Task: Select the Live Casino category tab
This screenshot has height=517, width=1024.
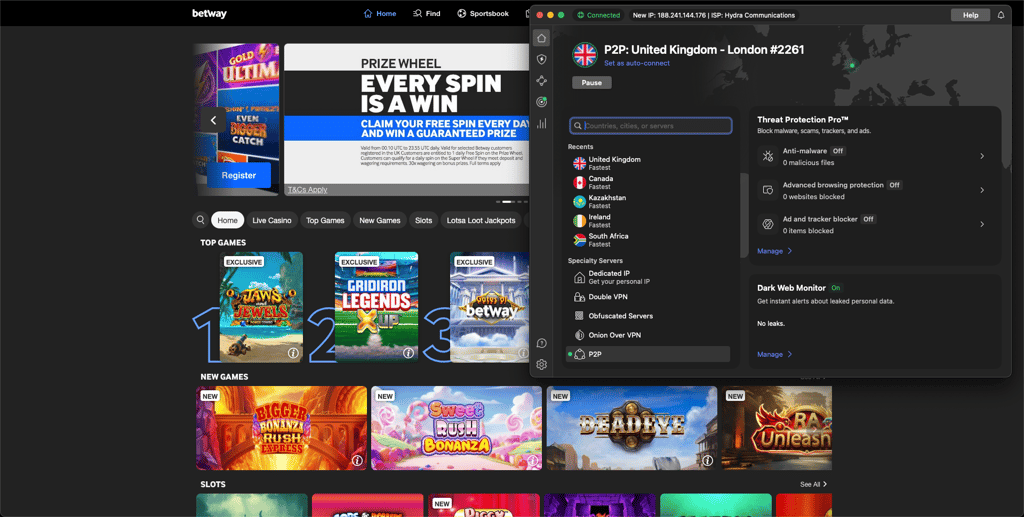Action: 272,220
